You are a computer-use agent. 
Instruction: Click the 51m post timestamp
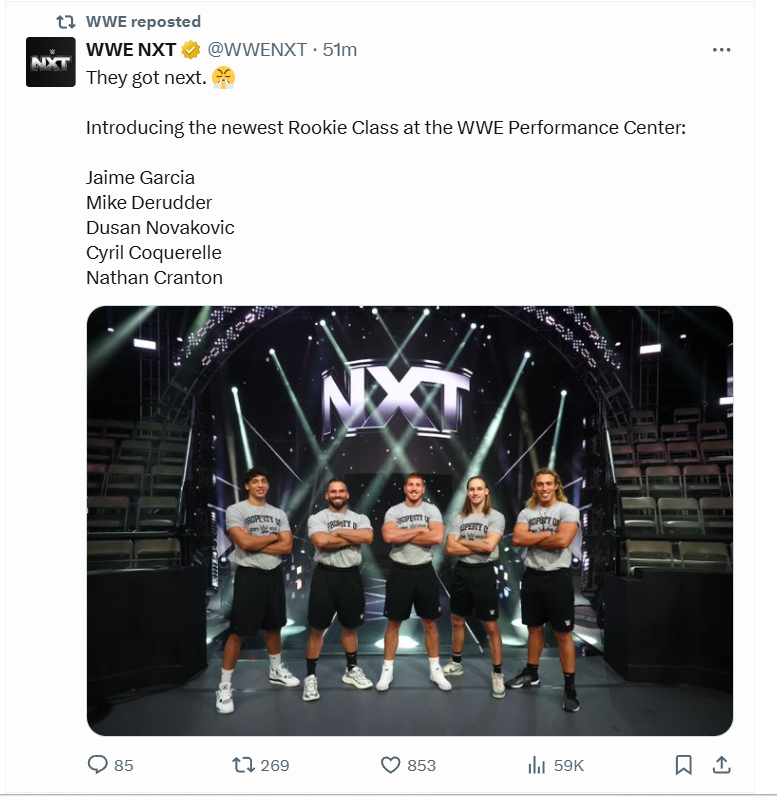coord(340,50)
